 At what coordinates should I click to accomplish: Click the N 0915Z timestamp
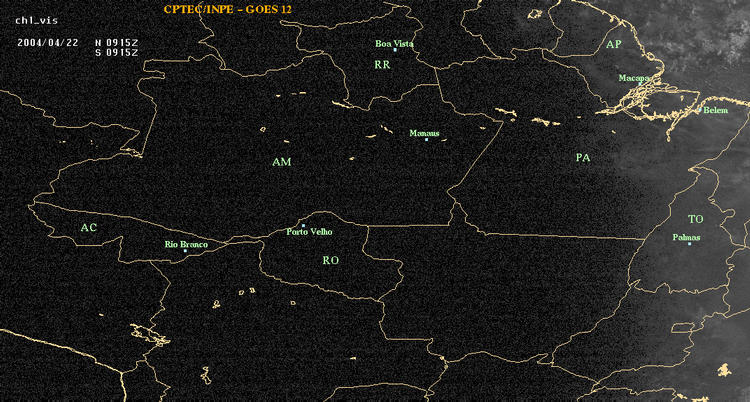[x=117, y=42]
